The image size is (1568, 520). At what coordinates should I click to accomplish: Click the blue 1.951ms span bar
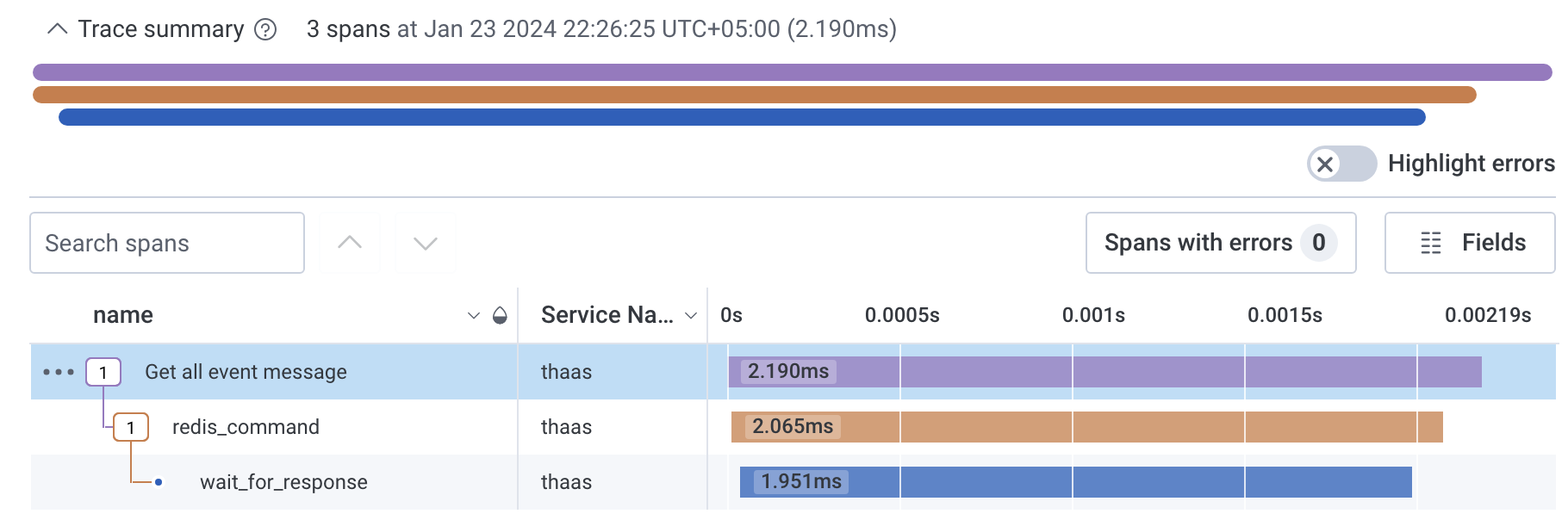1075,482
